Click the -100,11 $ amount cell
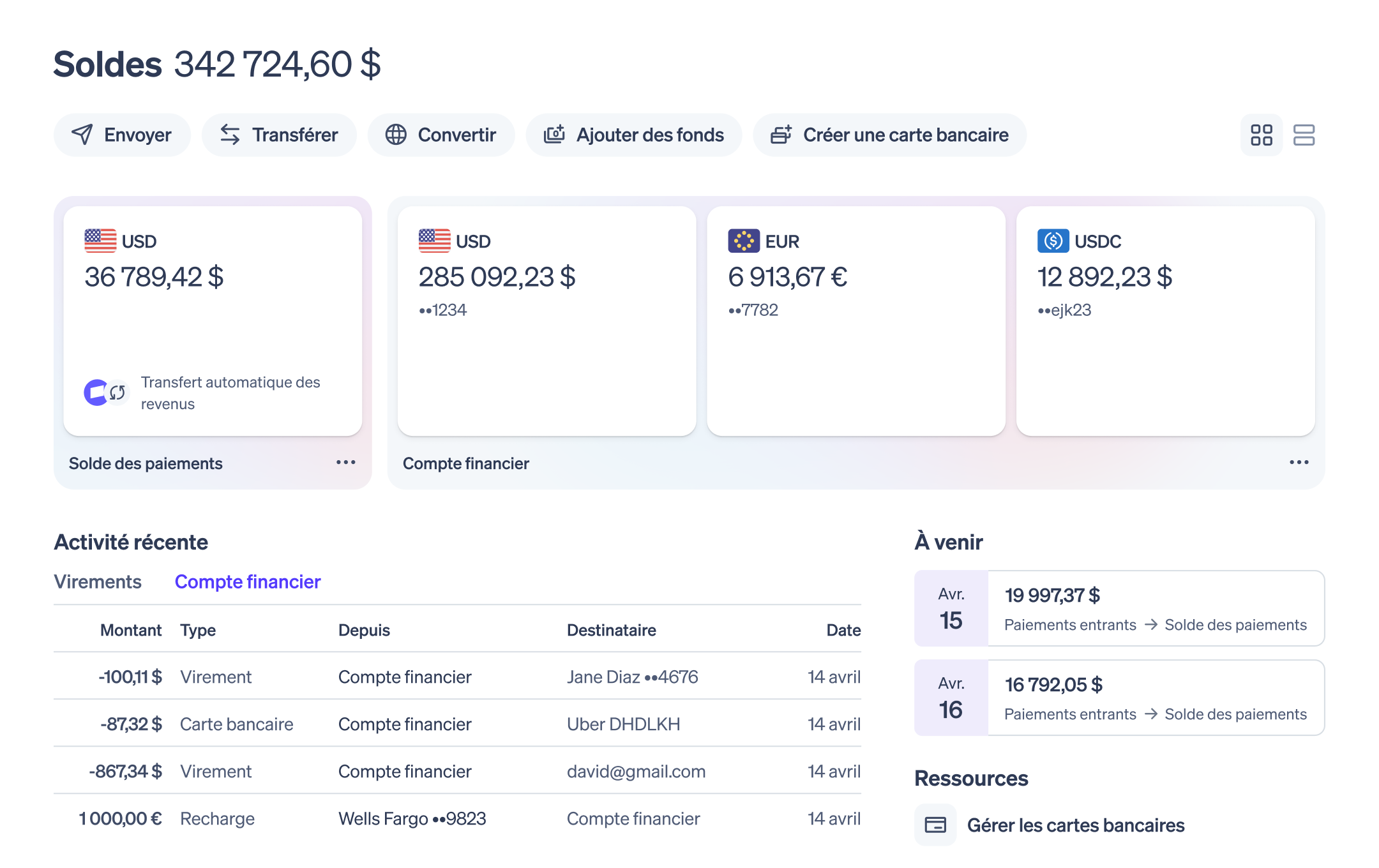Viewport: 1379px width, 868px height. point(130,677)
